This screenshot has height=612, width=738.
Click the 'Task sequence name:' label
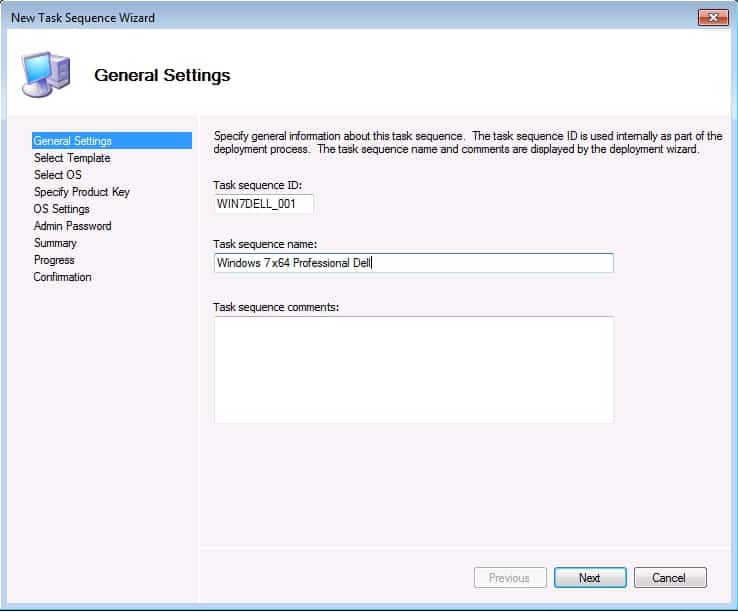[265, 244]
